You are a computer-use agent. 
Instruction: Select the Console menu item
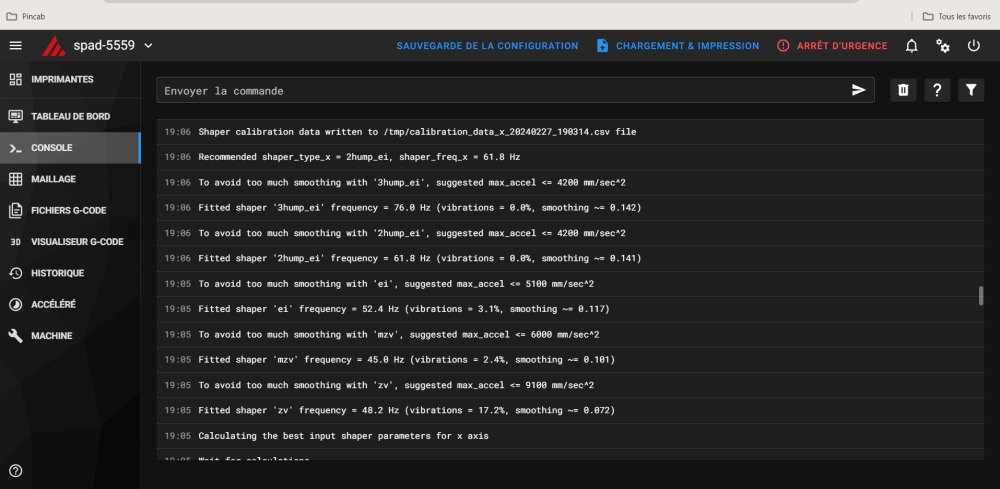[70, 148]
